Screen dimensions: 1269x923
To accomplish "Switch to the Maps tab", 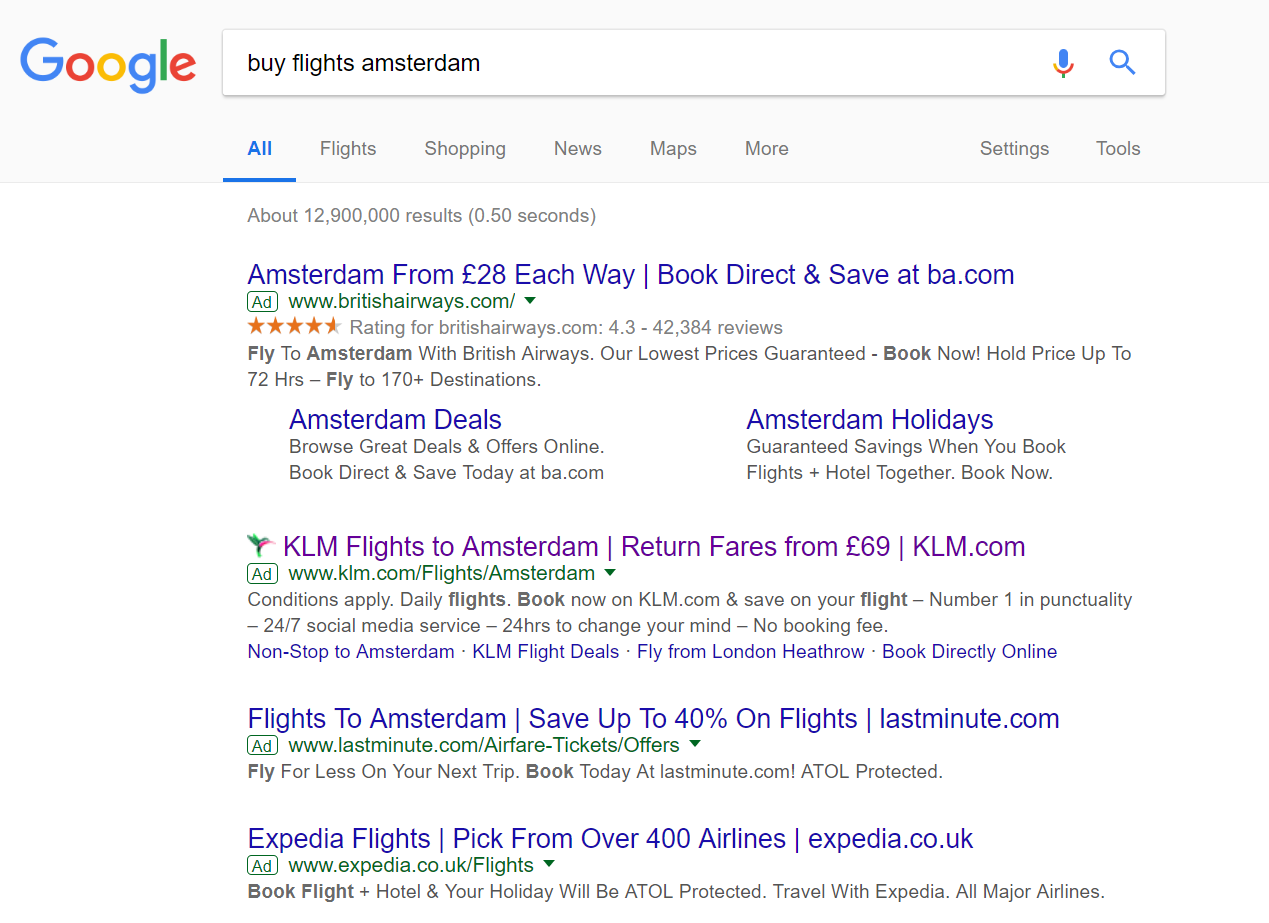I will pyautogui.click(x=673, y=149).
